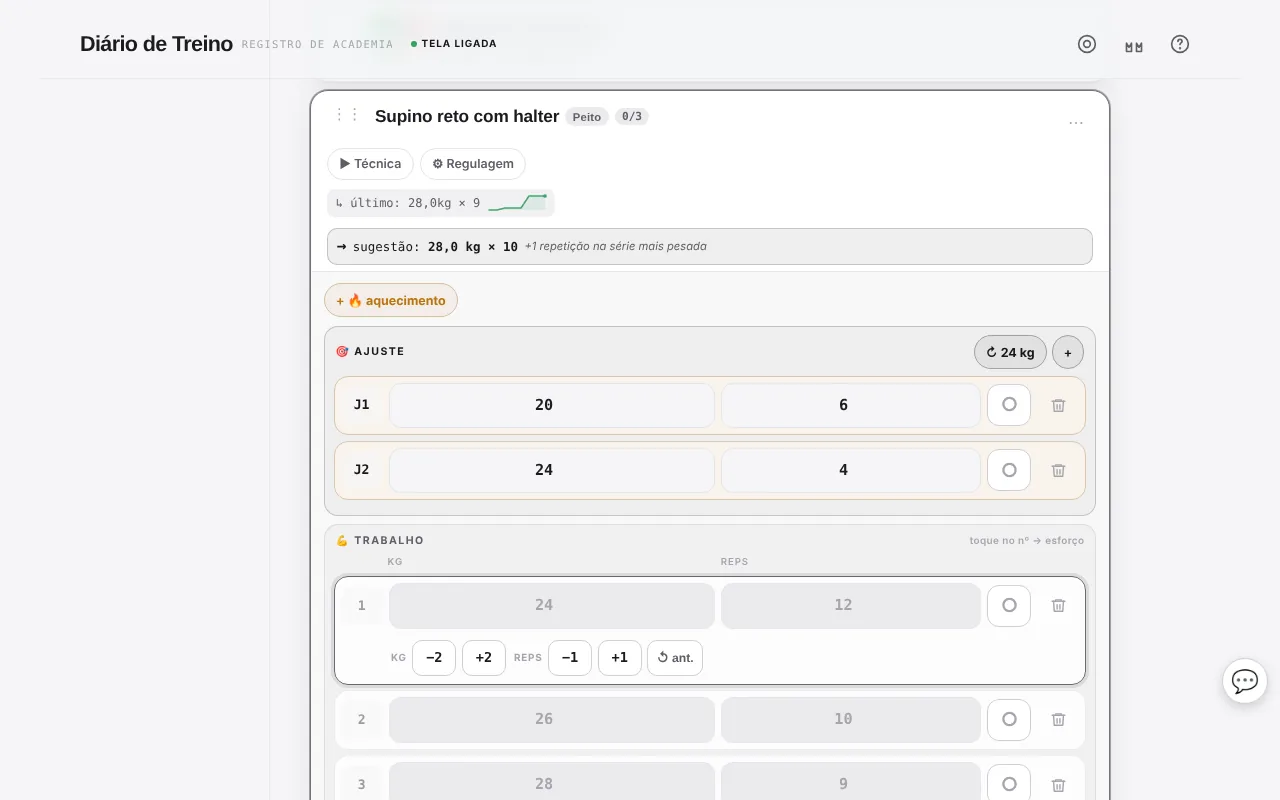Click the set number 1 for effort
Viewport: 1280px width, 800px height.
(x=362, y=605)
